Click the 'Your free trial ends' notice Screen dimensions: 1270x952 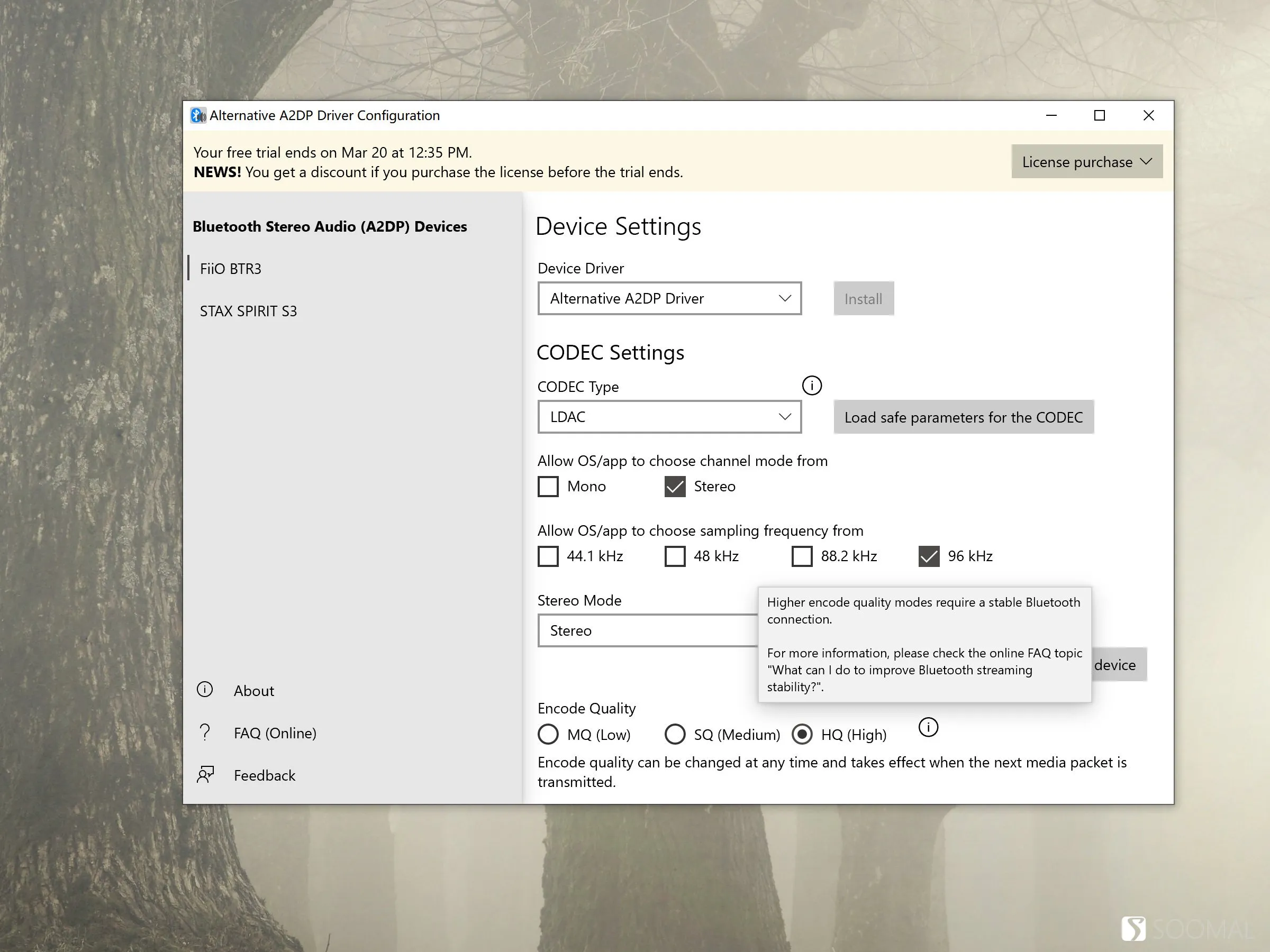pos(332,152)
